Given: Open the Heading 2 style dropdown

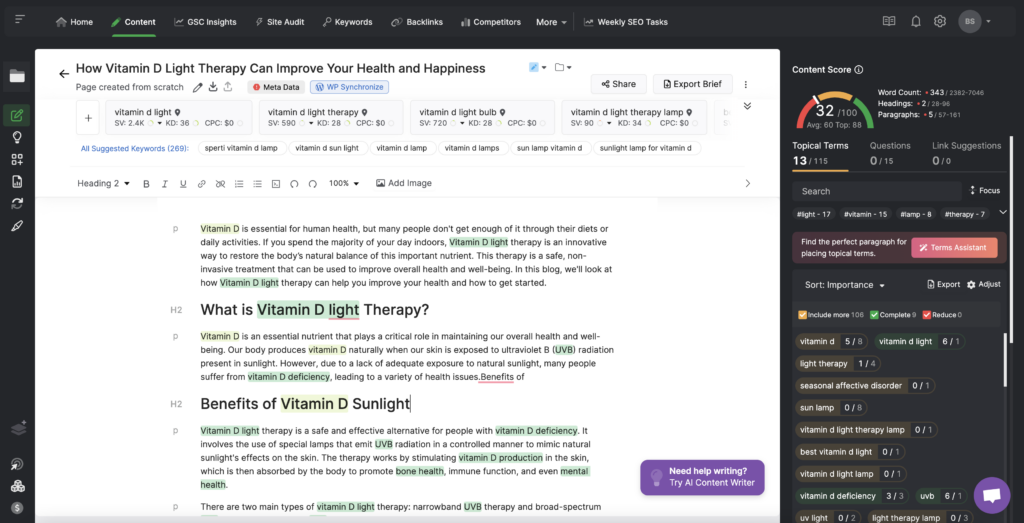Looking at the screenshot, I should pyautogui.click(x=104, y=184).
